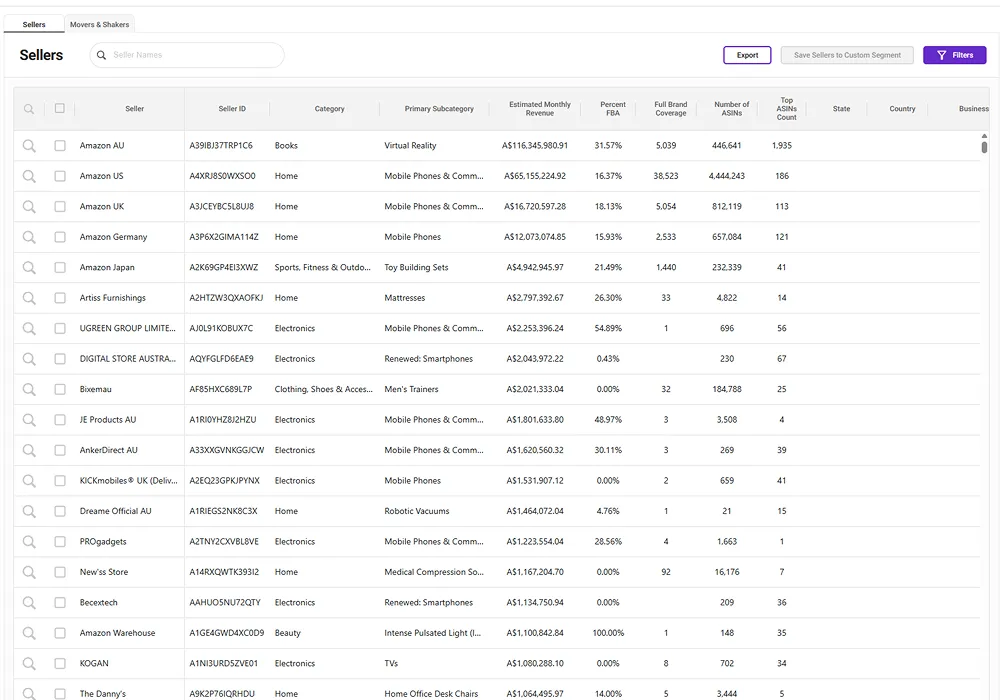Select the Sellers tab
The height and width of the screenshot is (700, 1000).
point(34,24)
